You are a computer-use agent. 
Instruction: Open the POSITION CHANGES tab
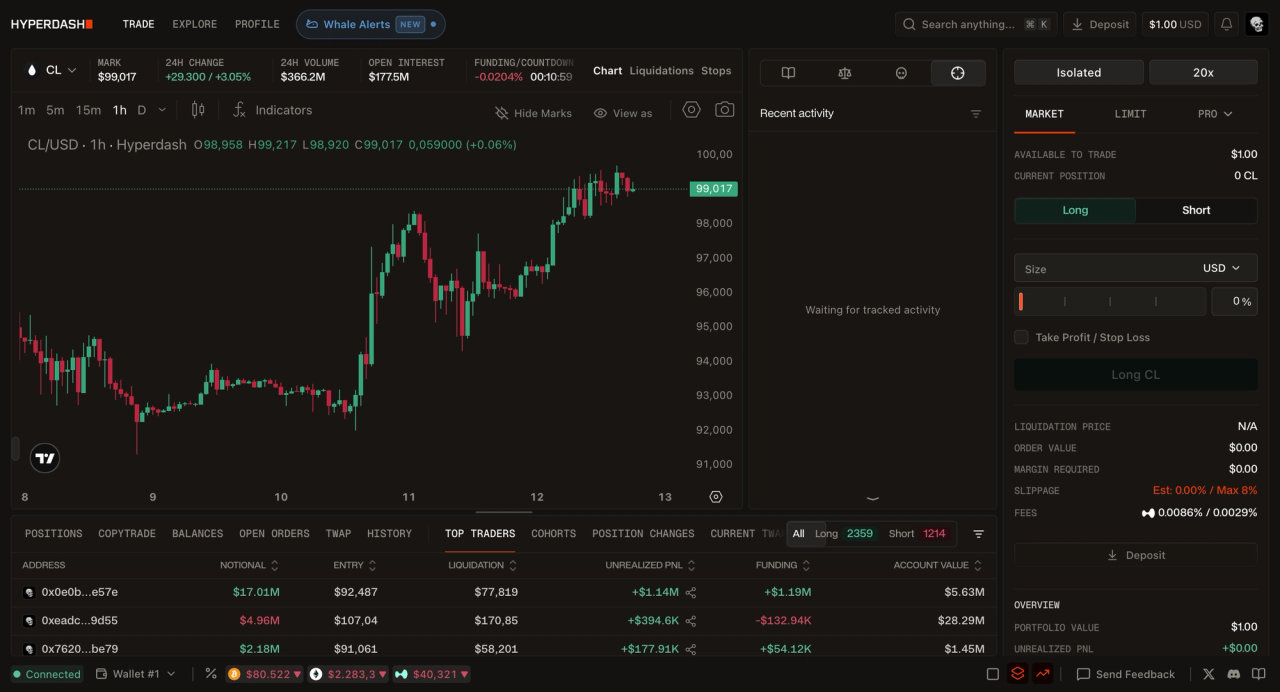click(x=643, y=534)
